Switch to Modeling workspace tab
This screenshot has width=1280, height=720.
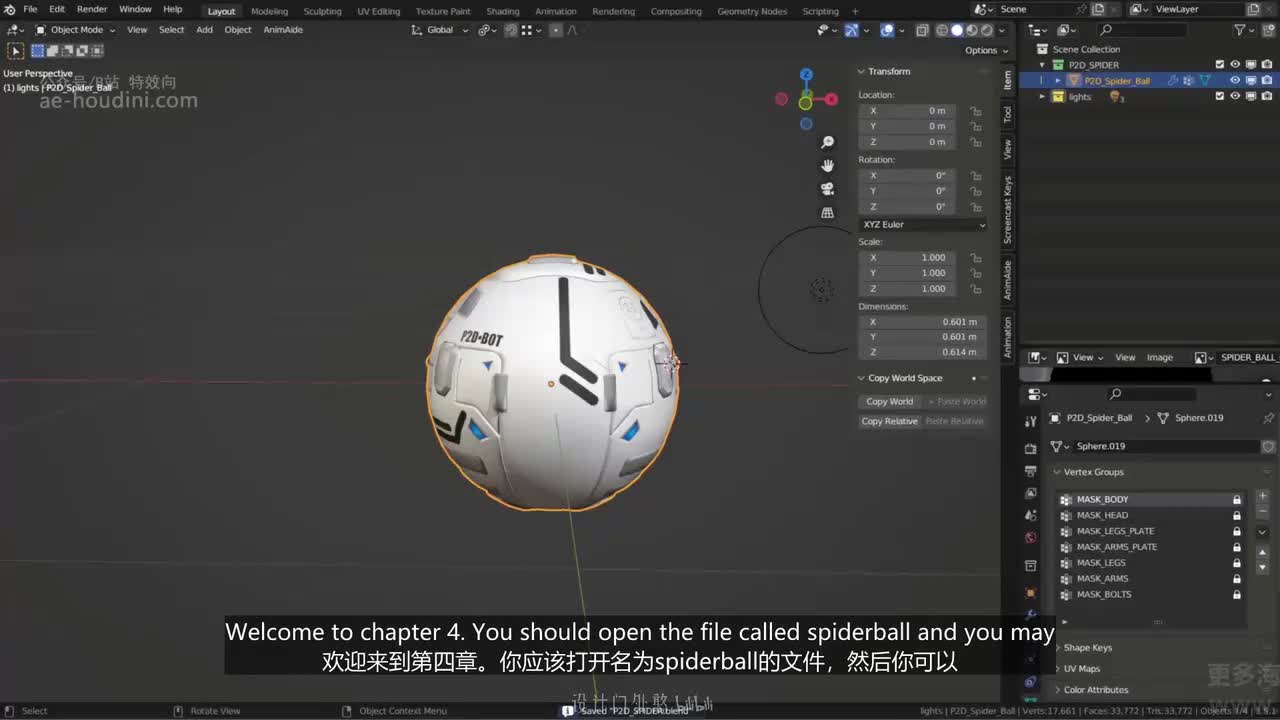click(x=269, y=11)
